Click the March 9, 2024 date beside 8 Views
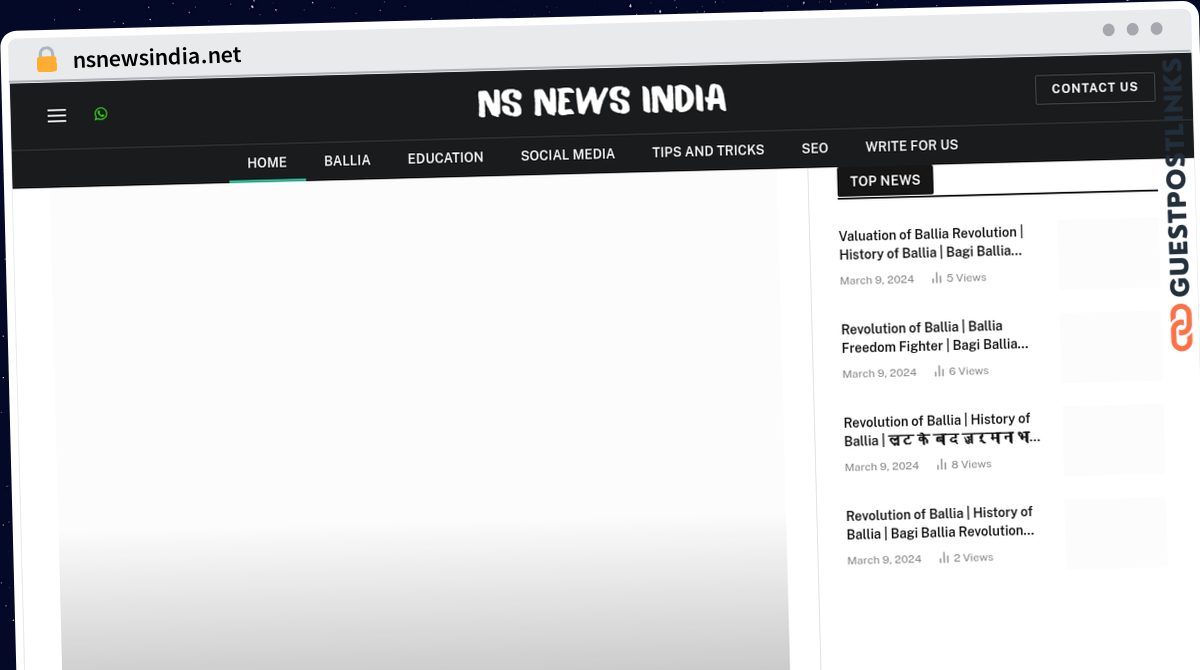The width and height of the screenshot is (1200, 670). tap(882, 467)
